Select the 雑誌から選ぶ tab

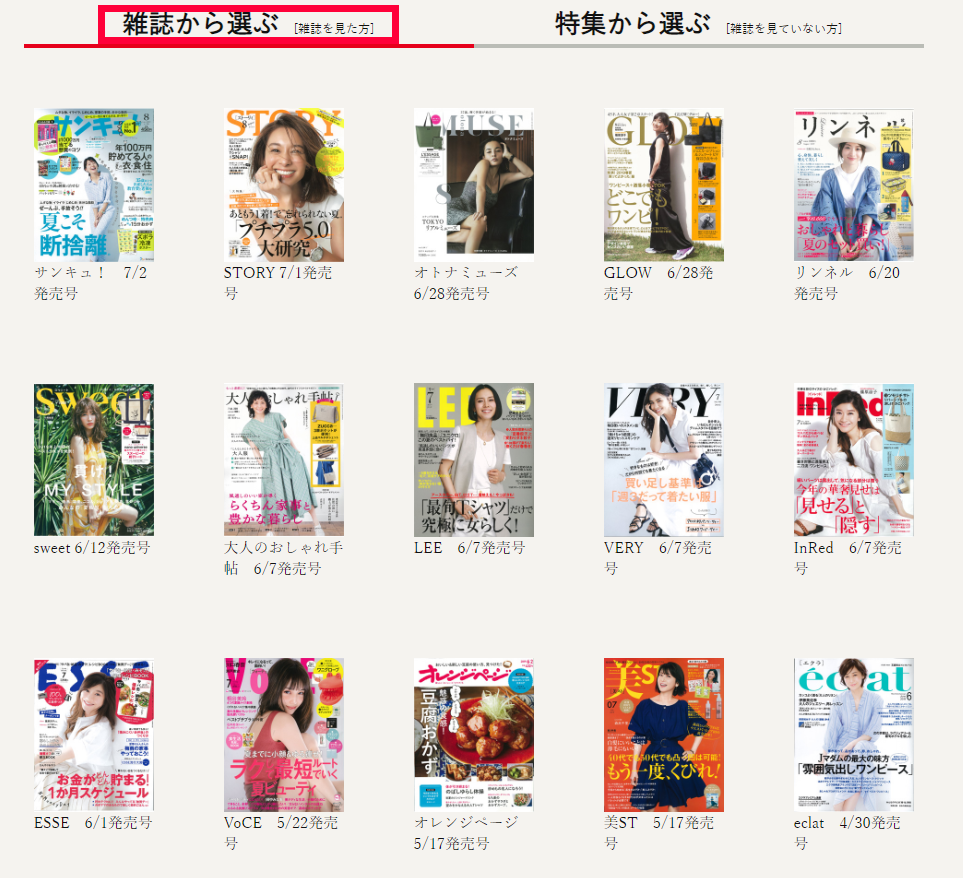tap(248, 25)
